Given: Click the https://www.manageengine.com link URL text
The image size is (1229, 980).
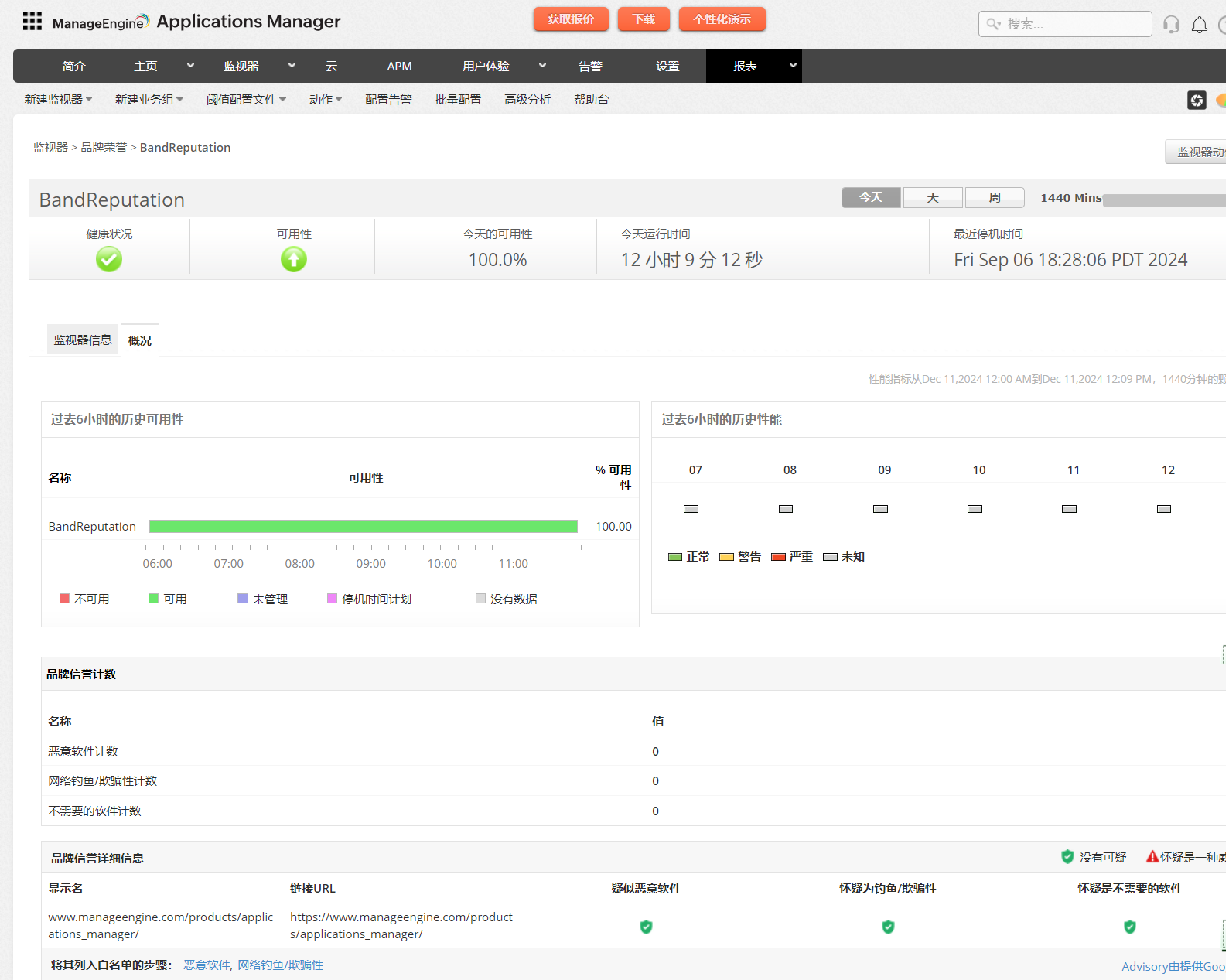Looking at the screenshot, I should (401, 926).
